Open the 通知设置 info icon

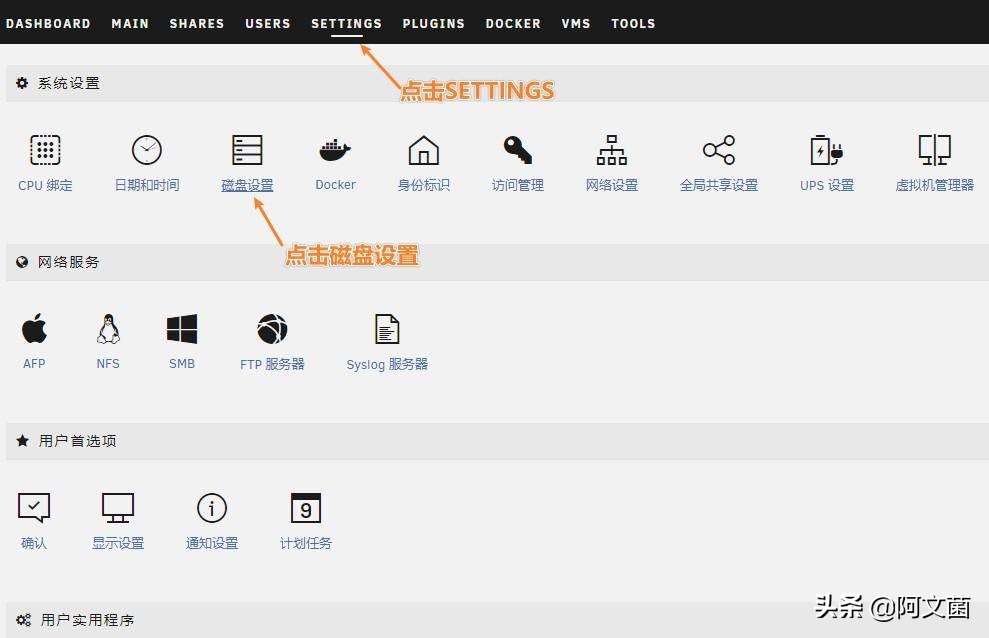tap(211, 510)
